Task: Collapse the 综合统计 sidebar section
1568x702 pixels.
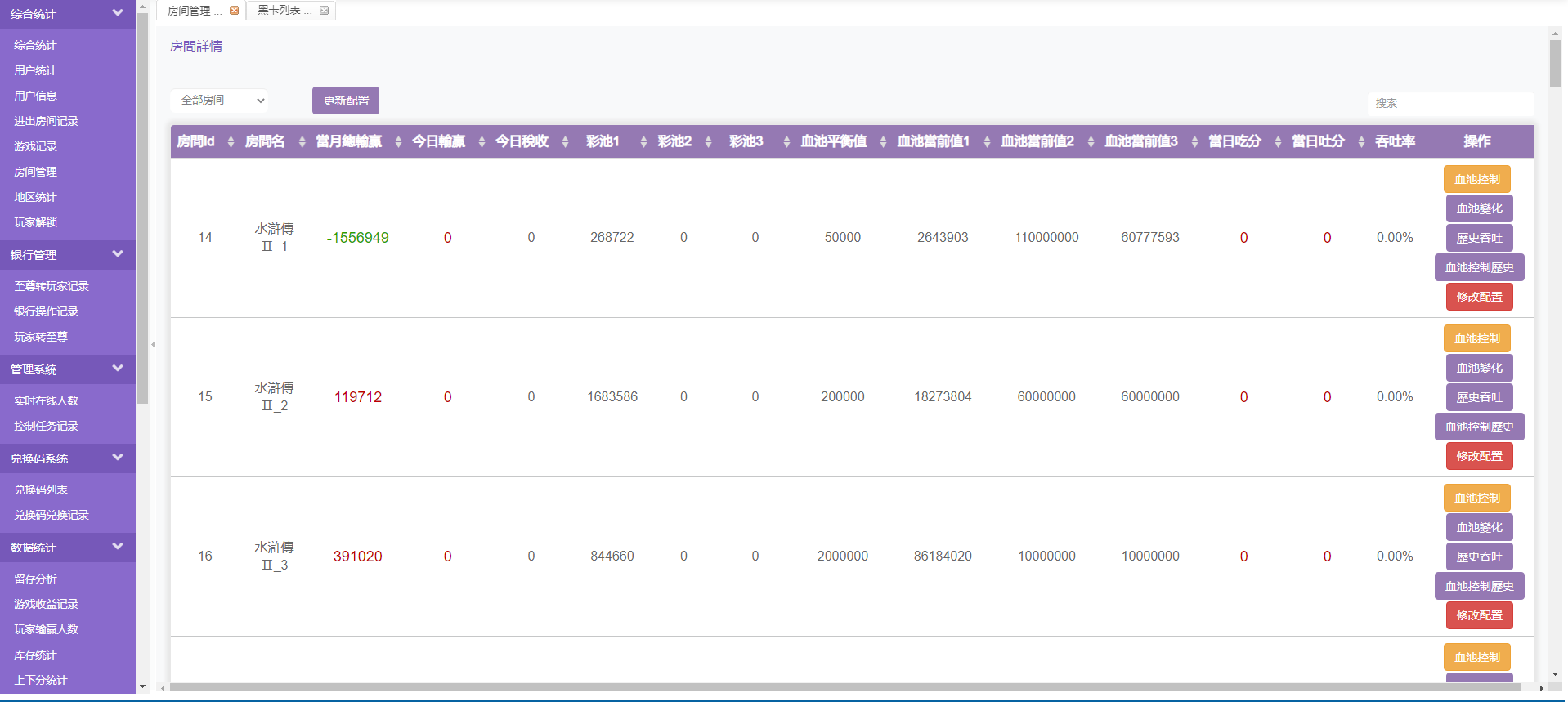Action: pyautogui.click(x=118, y=13)
